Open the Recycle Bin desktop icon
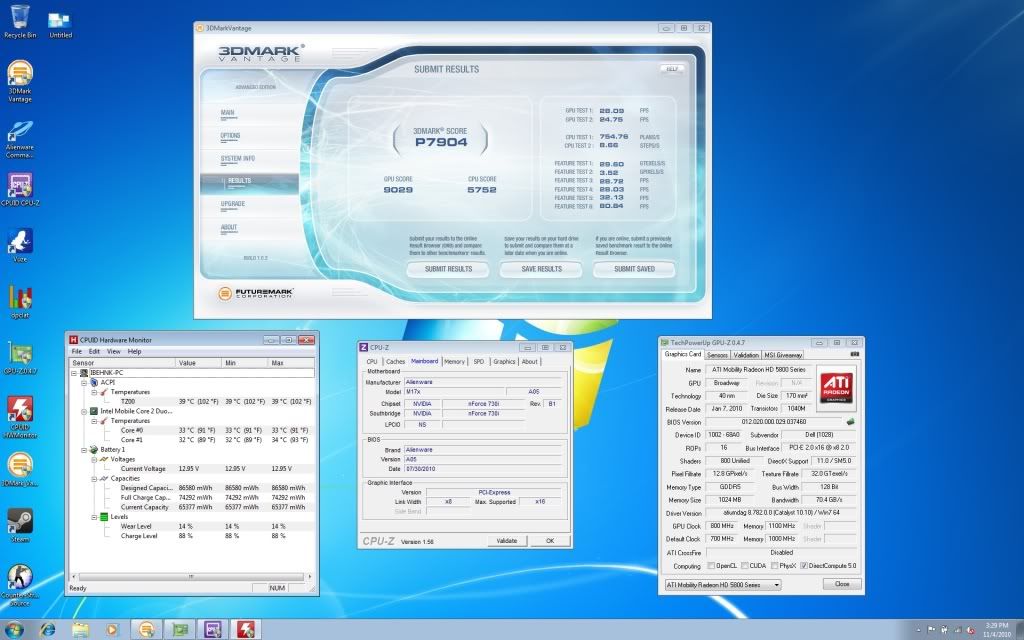Viewport: 1024px width, 640px height. [x=20, y=21]
